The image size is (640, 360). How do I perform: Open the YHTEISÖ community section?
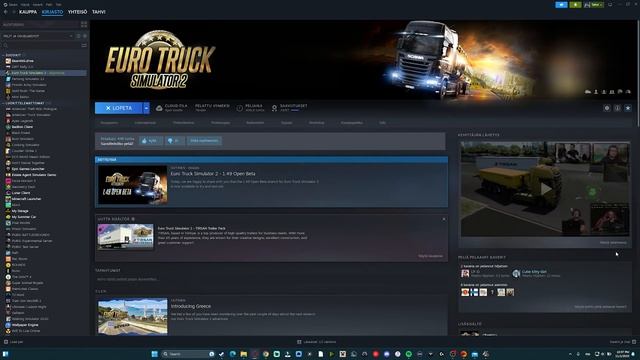coord(78,12)
